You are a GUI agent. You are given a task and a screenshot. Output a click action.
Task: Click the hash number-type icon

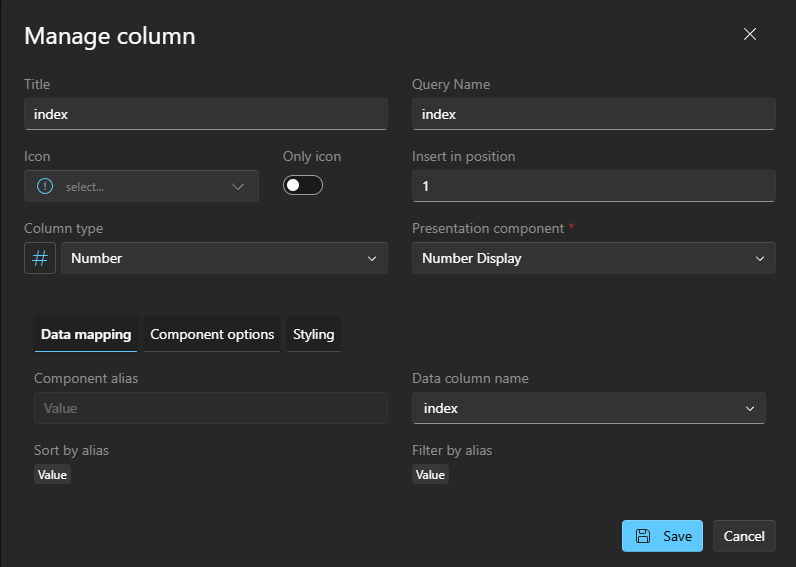tap(40, 258)
